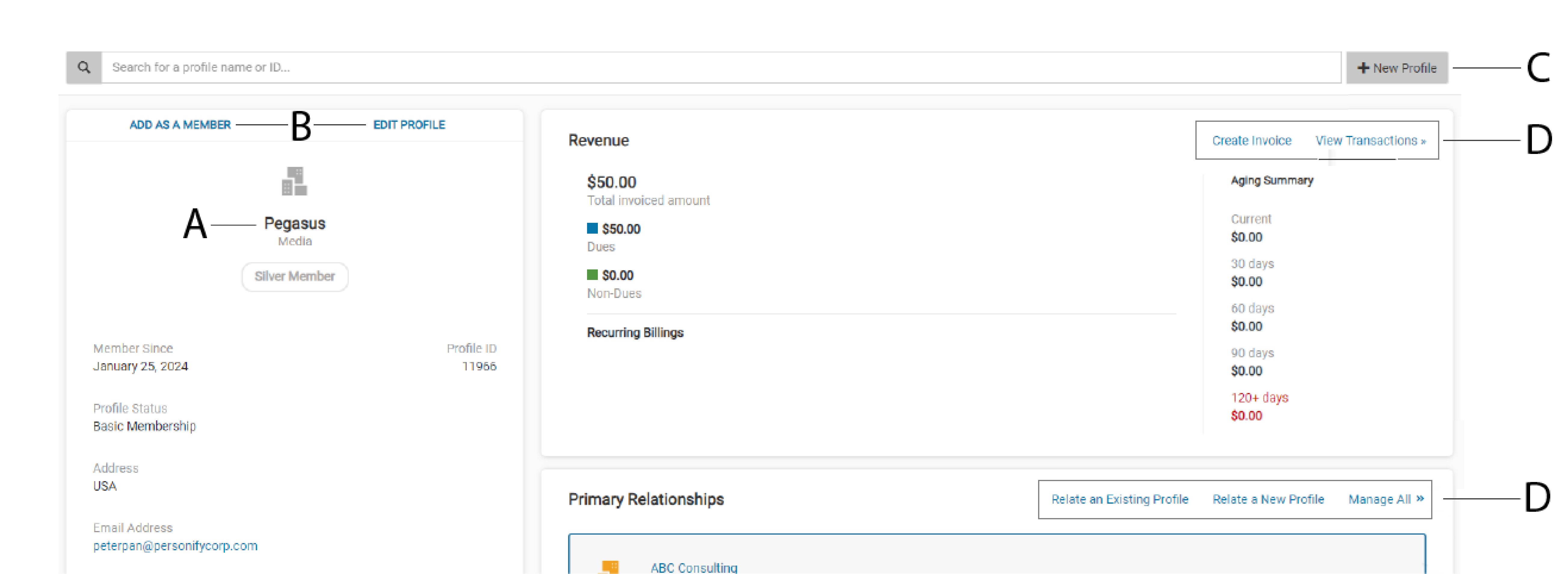This screenshot has width=1568, height=574.
Task: Click the search magnifier icon
Action: pyautogui.click(x=84, y=68)
